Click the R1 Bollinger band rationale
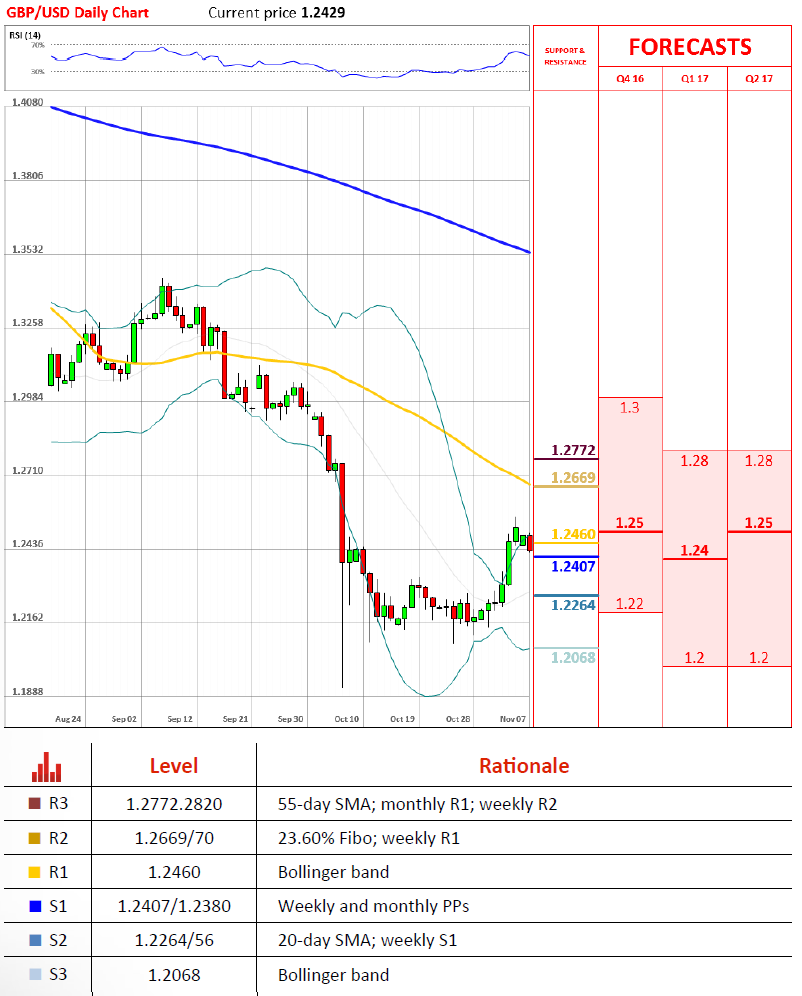The image size is (802, 996). coord(333,872)
